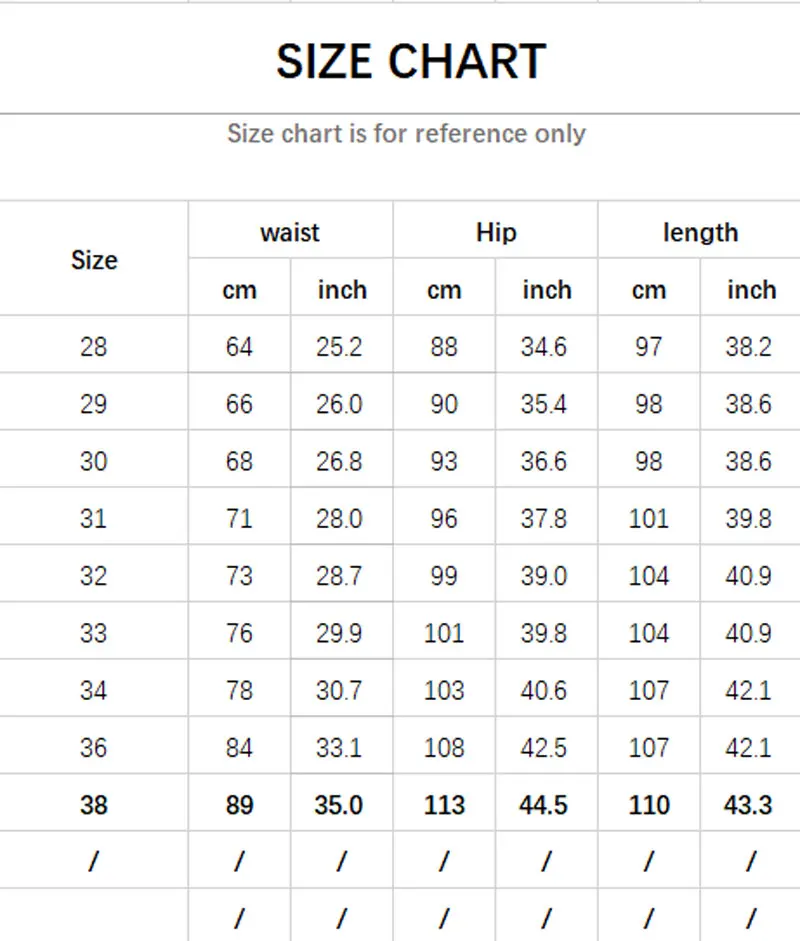Click the inch subheader under Hip
The height and width of the screenshot is (941, 800).
pos(547,290)
